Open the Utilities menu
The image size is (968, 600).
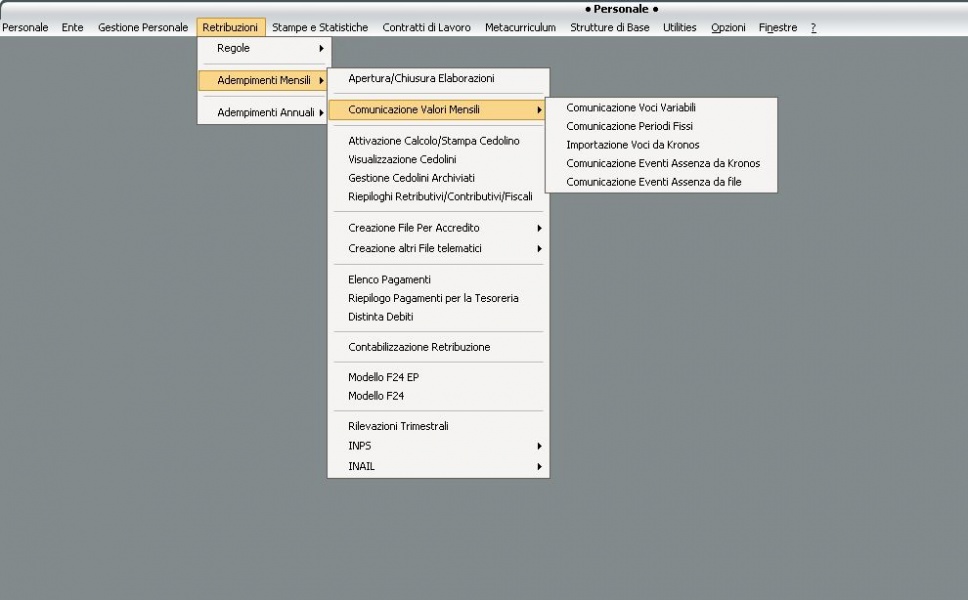[x=679, y=28]
